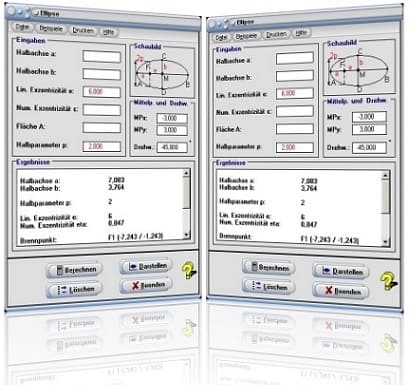Click Drehw. angle field in right window
The width and height of the screenshot is (409, 385).
[x=369, y=147]
